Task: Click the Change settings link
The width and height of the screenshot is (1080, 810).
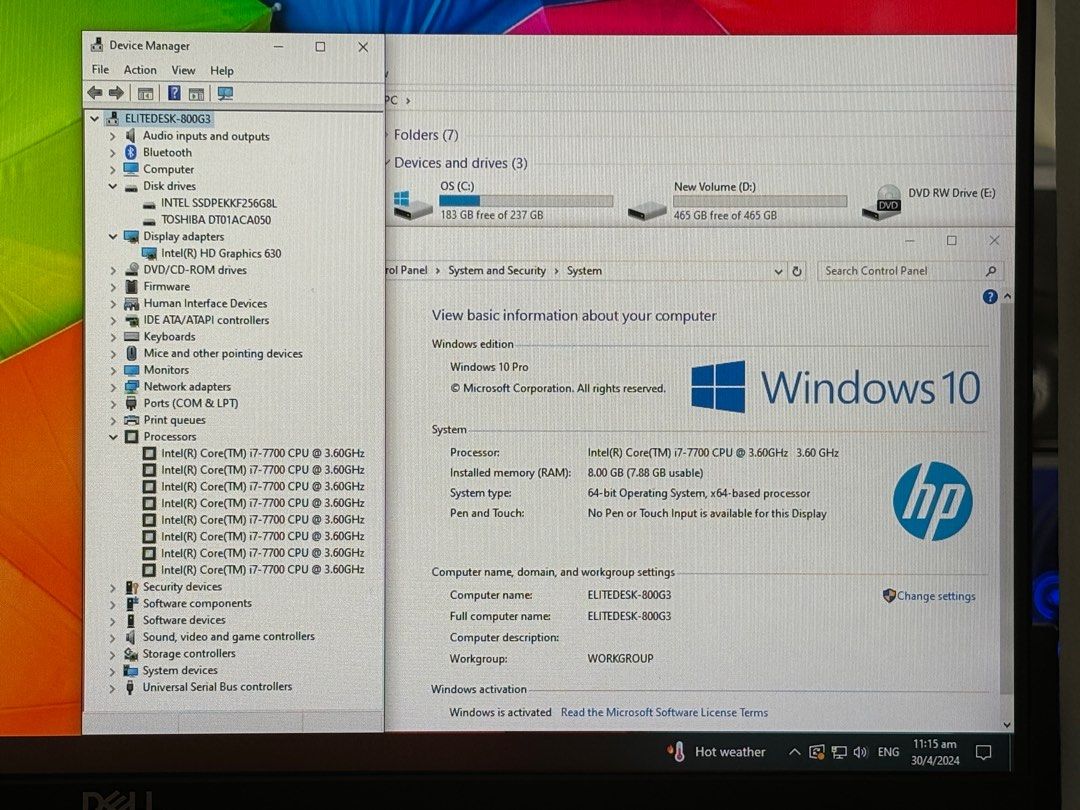Action: pos(937,596)
